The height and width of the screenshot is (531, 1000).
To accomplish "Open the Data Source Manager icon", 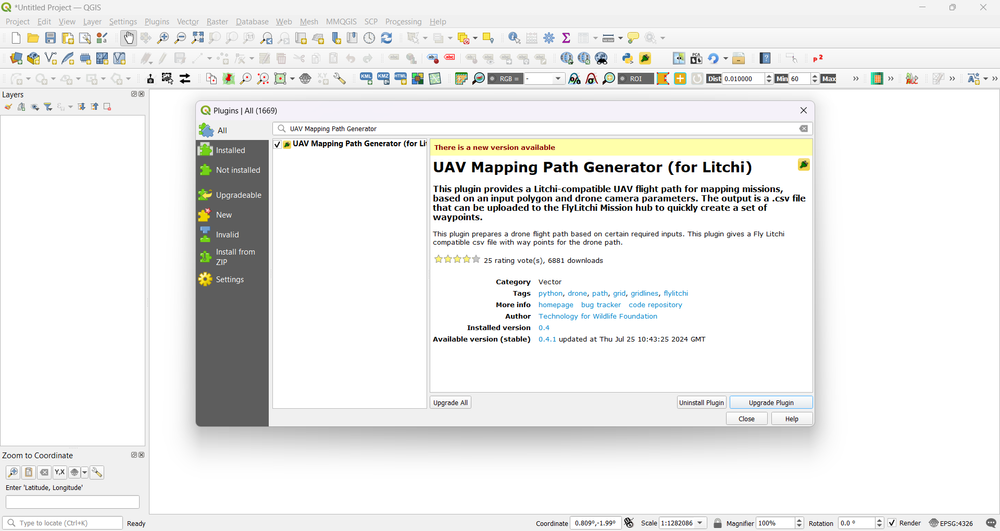I will pyautogui.click(x=16, y=59).
